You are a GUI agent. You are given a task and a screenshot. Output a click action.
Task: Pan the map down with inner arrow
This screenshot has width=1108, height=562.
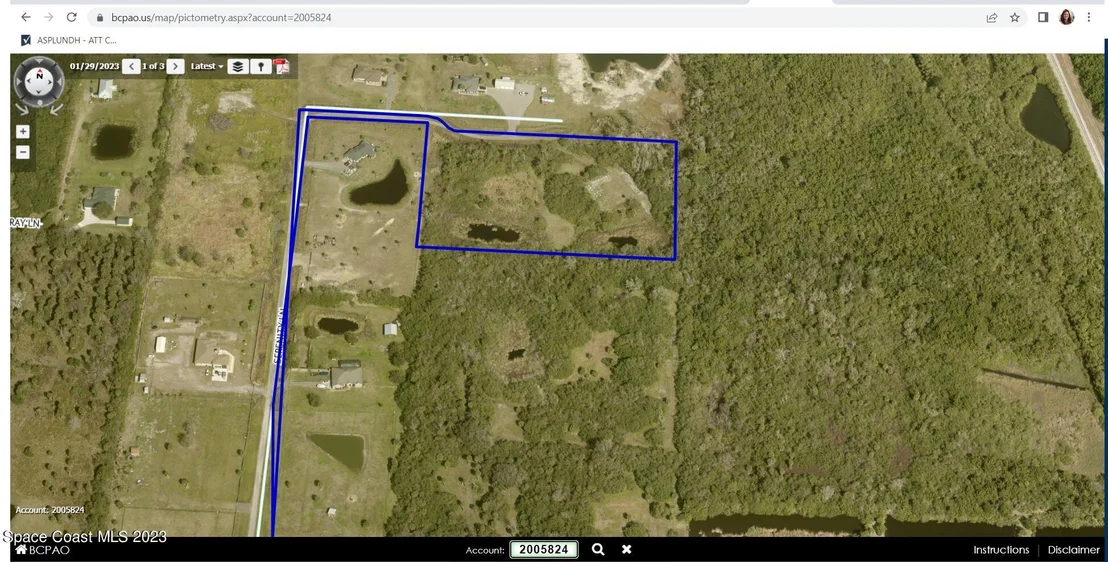pyautogui.click(x=39, y=92)
